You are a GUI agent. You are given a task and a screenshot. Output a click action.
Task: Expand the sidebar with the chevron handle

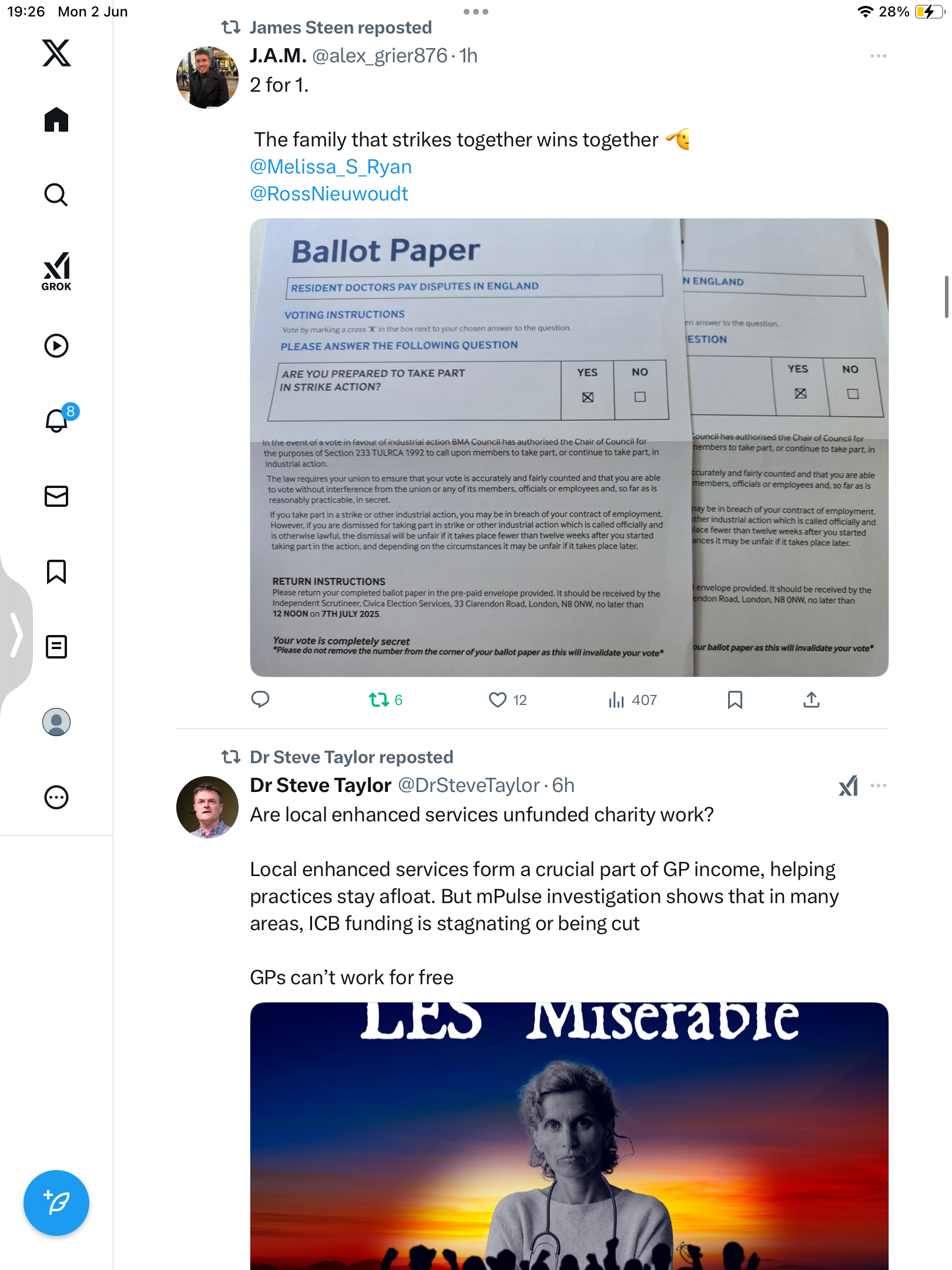click(16, 635)
